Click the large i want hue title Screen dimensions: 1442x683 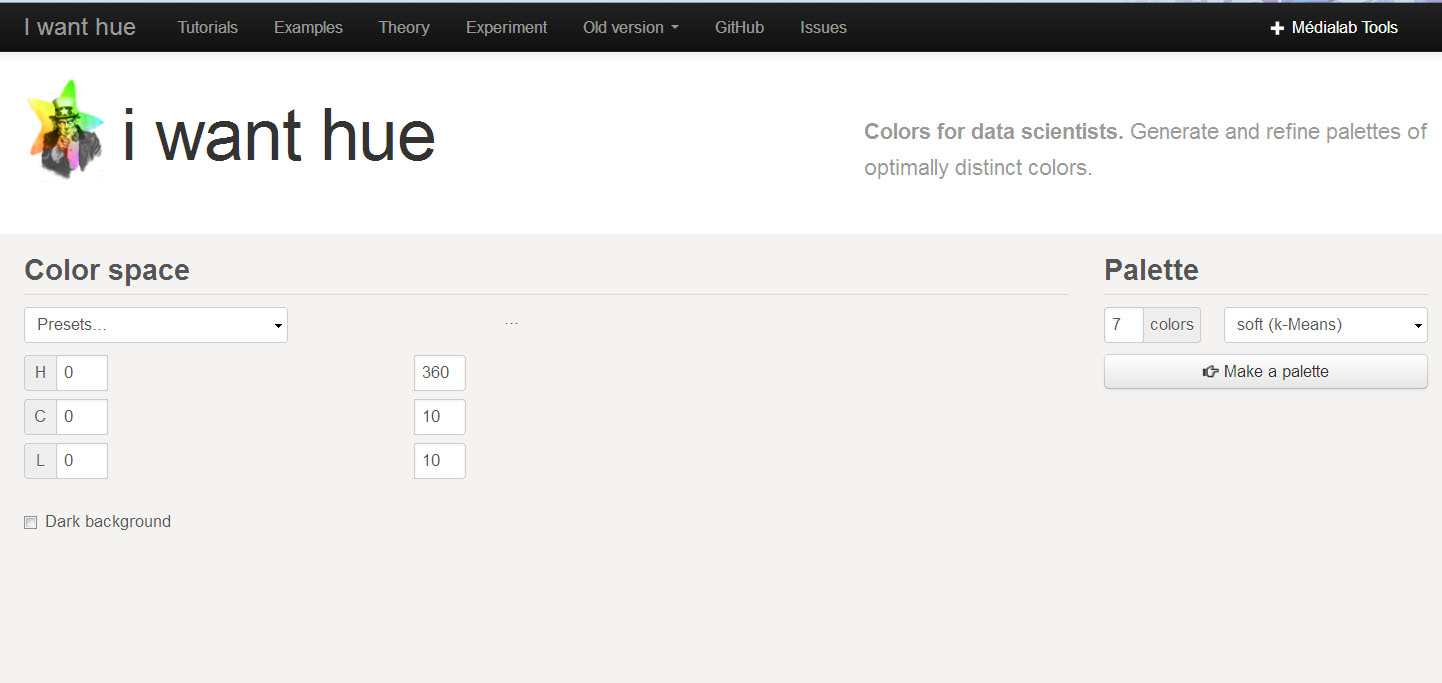pos(279,135)
